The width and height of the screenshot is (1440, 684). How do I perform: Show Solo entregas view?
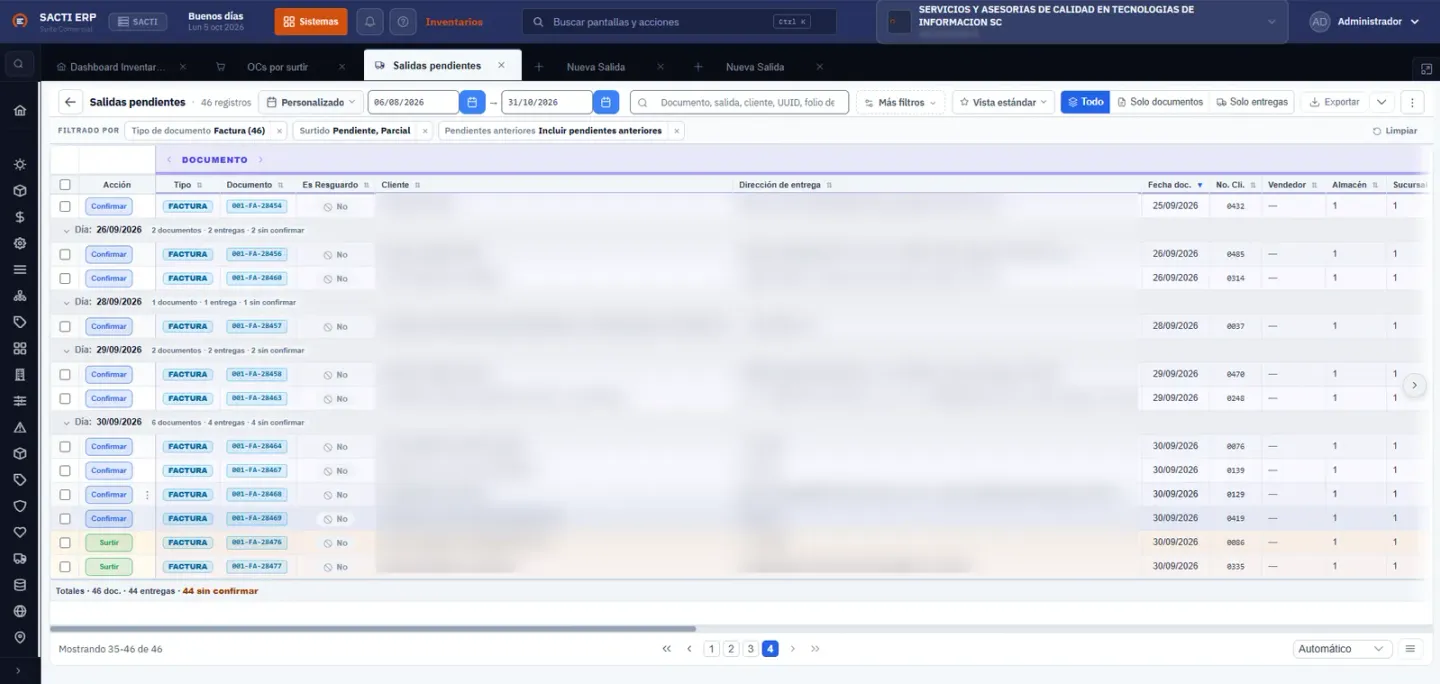point(1251,102)
